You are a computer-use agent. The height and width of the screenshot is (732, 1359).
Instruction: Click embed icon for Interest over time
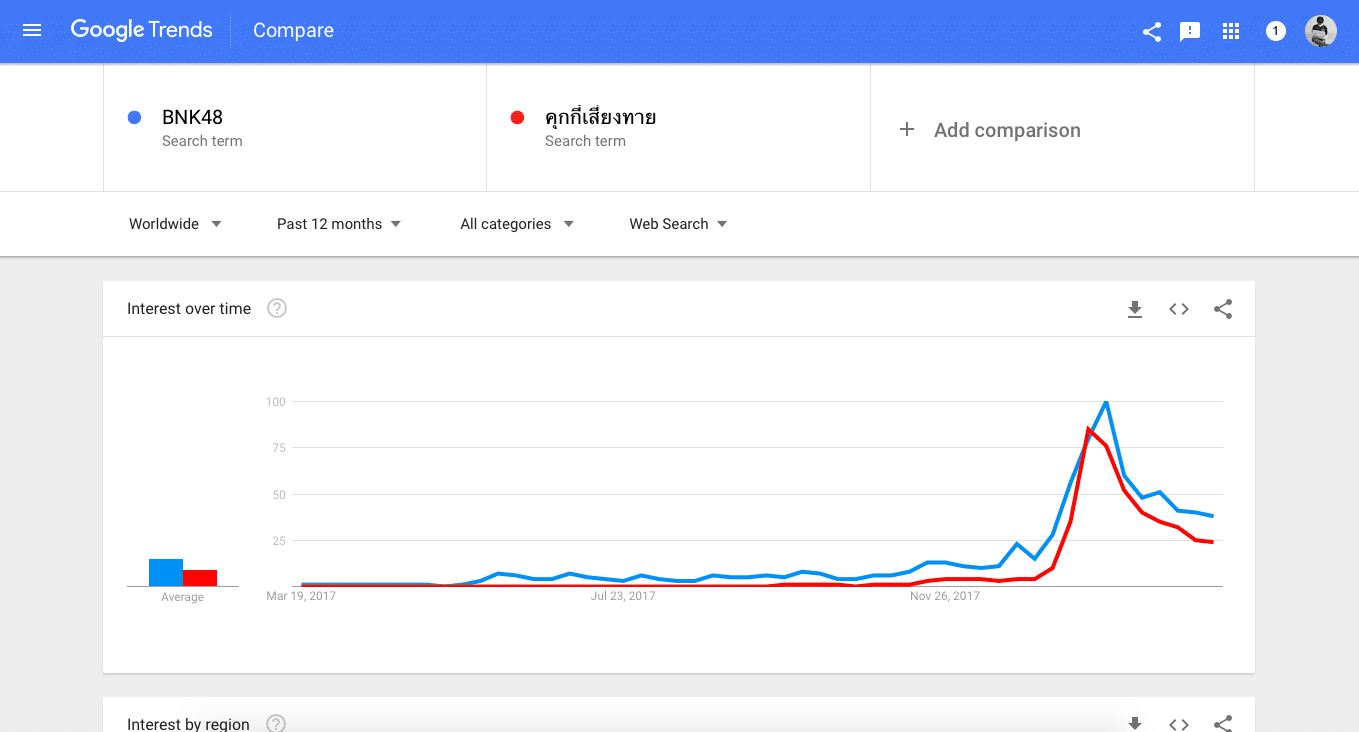point(1179,310)
